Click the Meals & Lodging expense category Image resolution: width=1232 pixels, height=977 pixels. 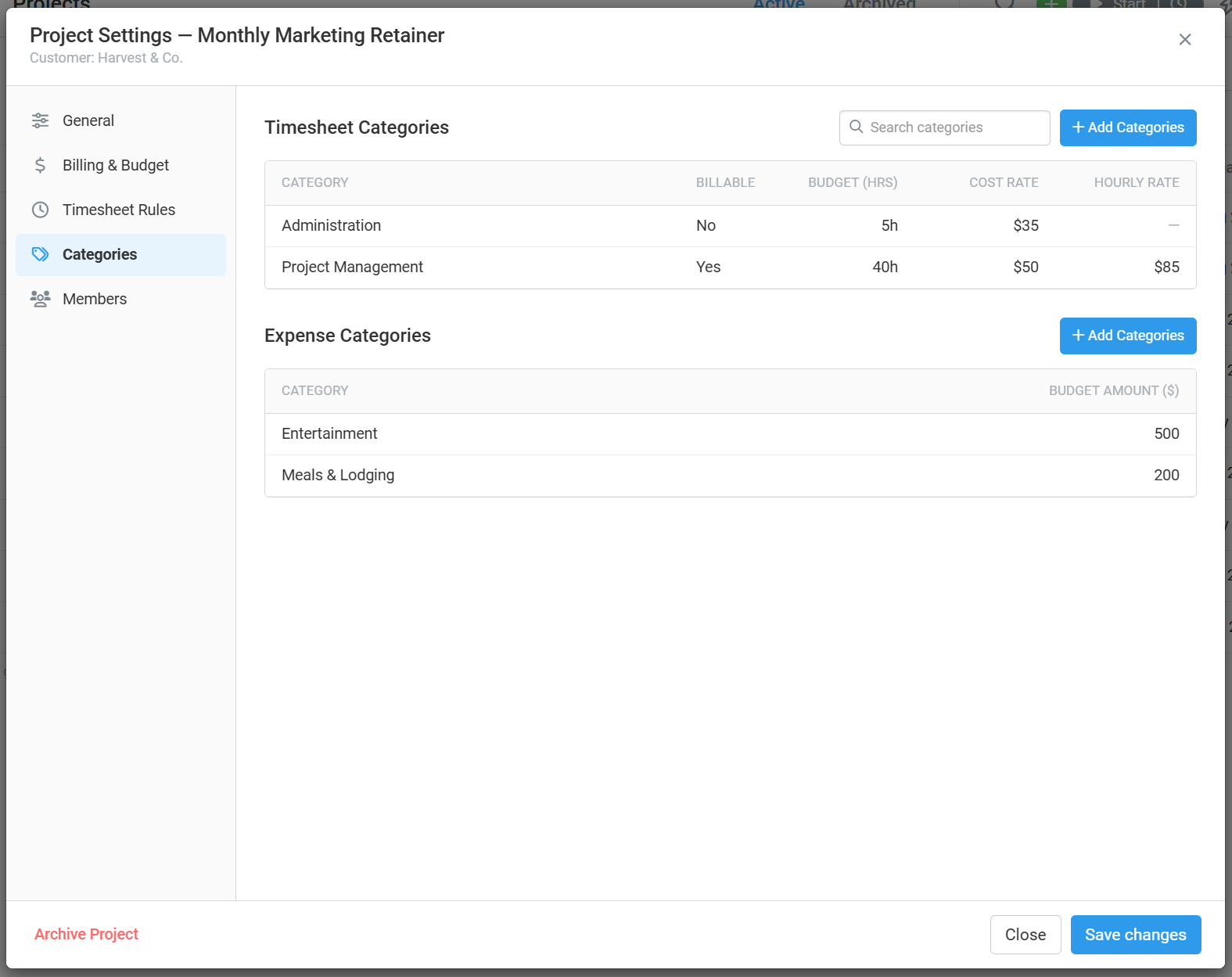[x=731, y=476]
